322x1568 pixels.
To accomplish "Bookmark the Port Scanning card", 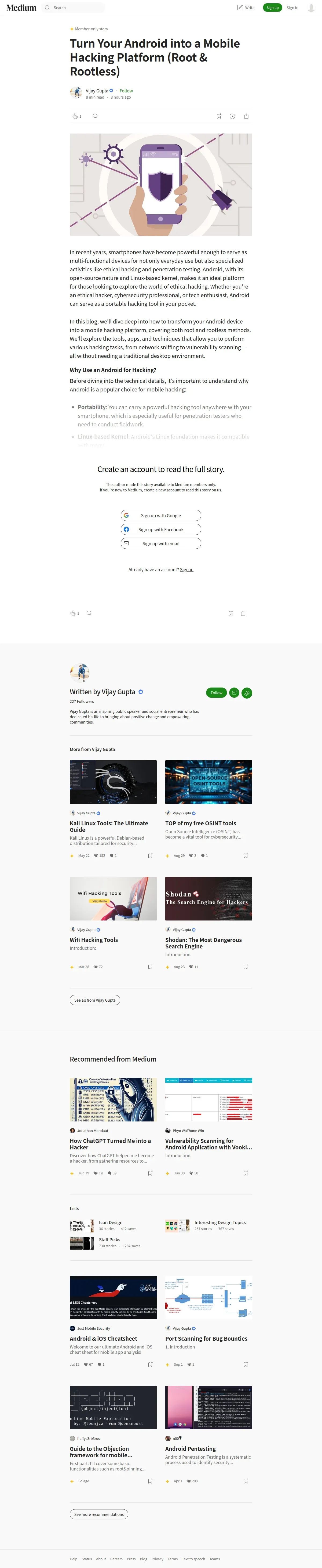I will pos(246,1365).
